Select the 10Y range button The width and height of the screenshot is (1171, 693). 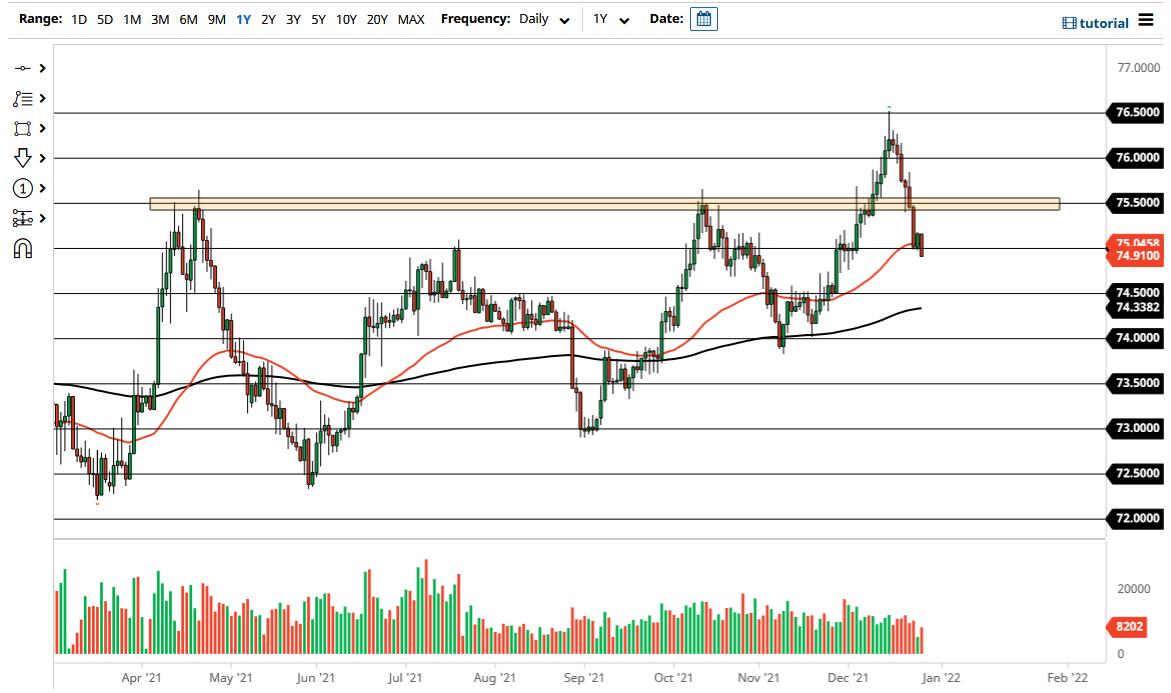[346, 19]
